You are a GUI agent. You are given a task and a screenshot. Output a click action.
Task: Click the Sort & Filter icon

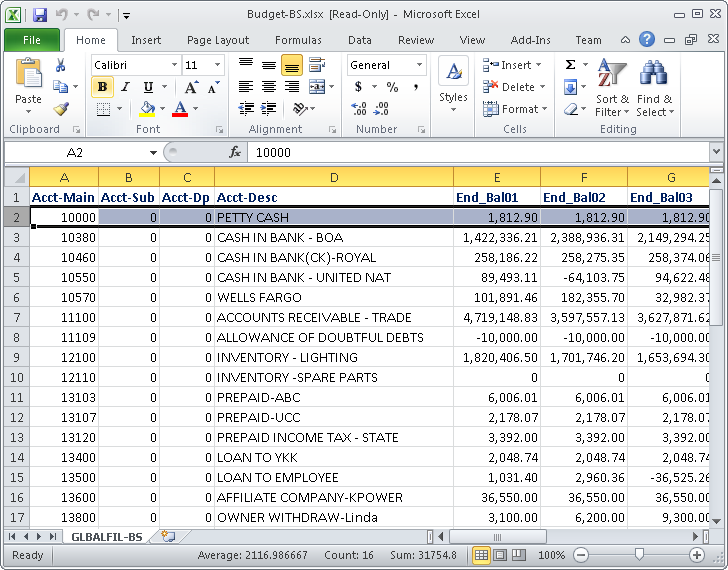[611, 73]
